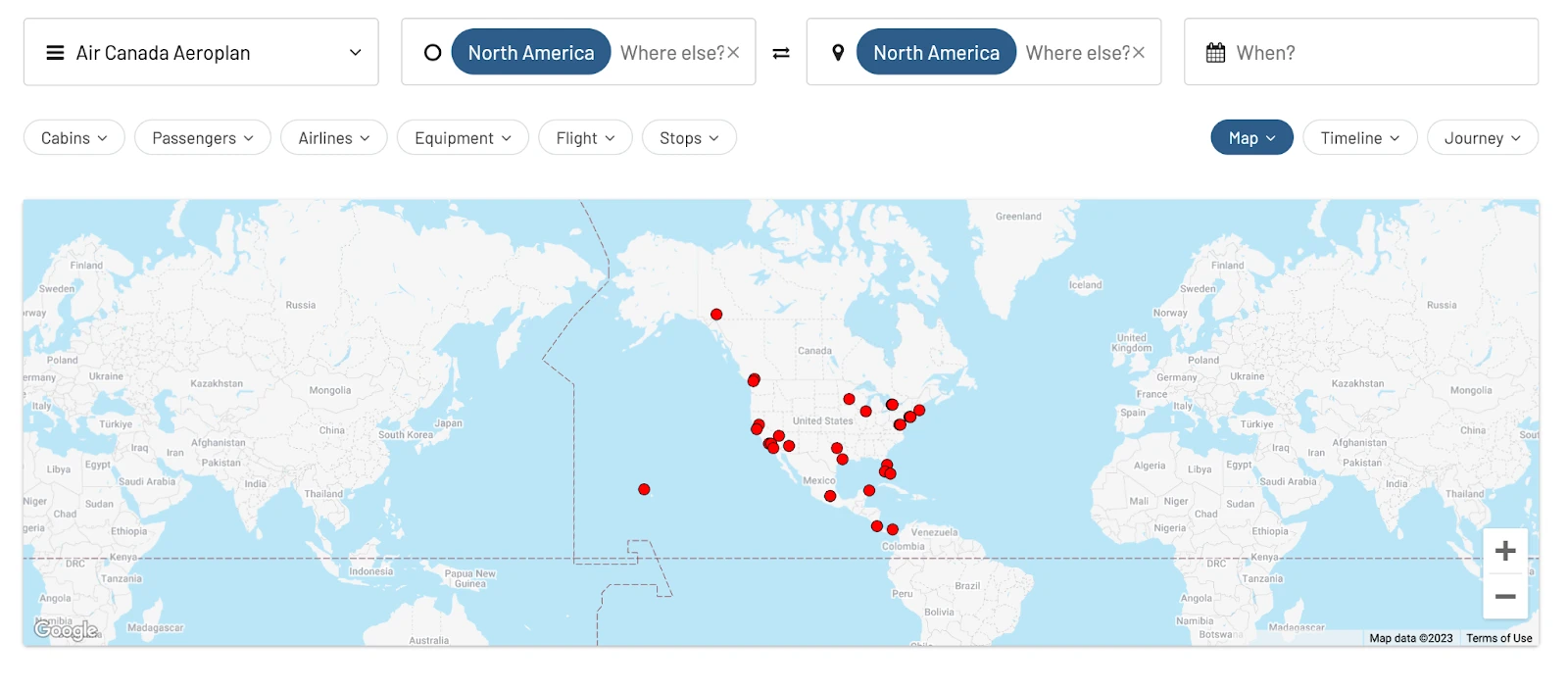Click the Papua New Guinea label
The image size is (1568, 690).
coord(470,578)
